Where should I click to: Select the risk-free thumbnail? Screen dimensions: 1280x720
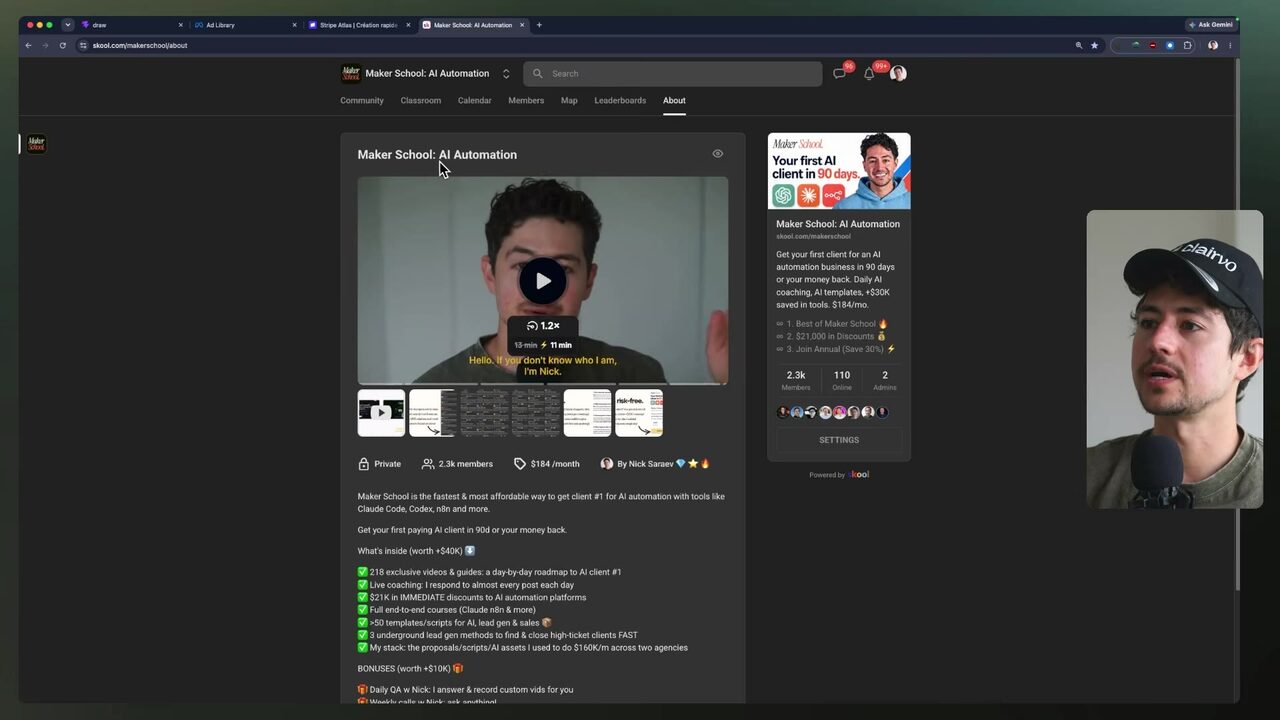coord(639,413)
